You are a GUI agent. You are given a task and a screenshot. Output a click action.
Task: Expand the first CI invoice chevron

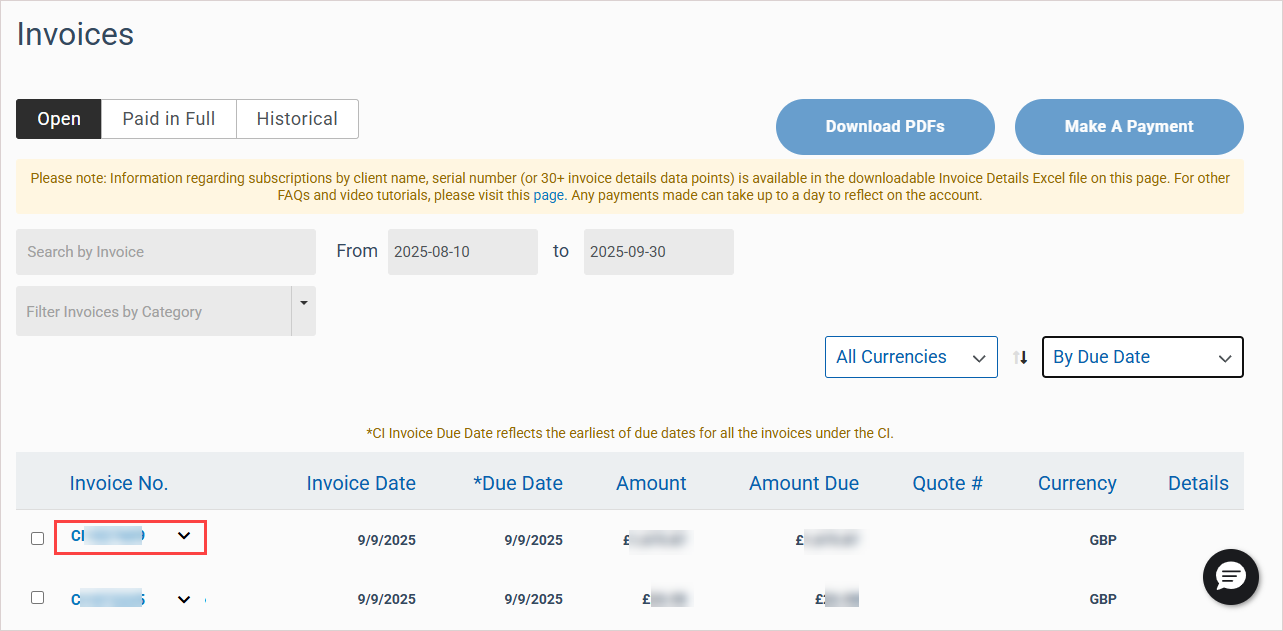184,536
